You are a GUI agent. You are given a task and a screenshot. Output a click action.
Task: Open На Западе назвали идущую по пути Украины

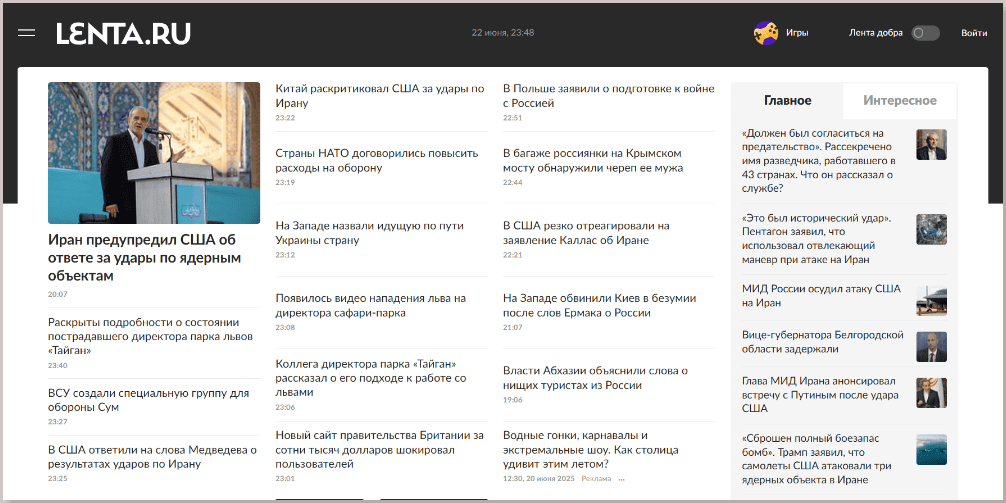[370, 233]
